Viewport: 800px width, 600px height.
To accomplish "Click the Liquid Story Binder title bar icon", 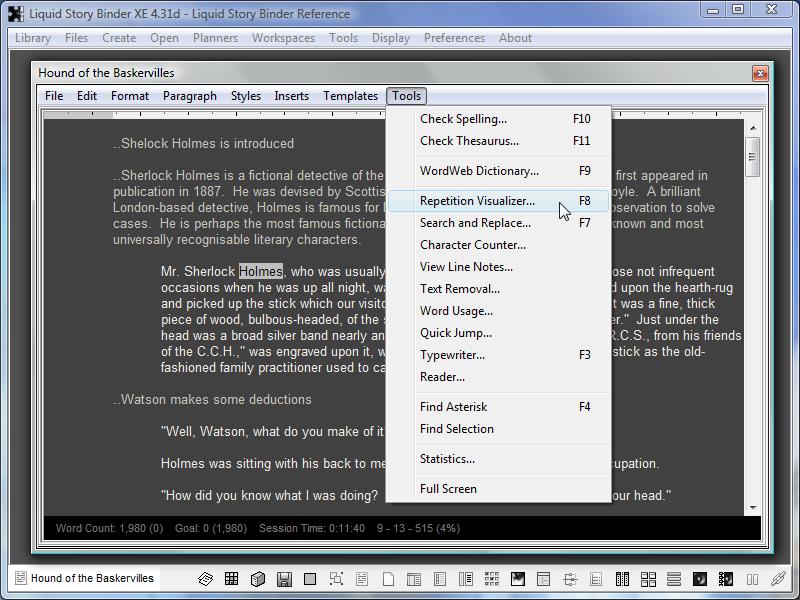I will tap(15, 13).
